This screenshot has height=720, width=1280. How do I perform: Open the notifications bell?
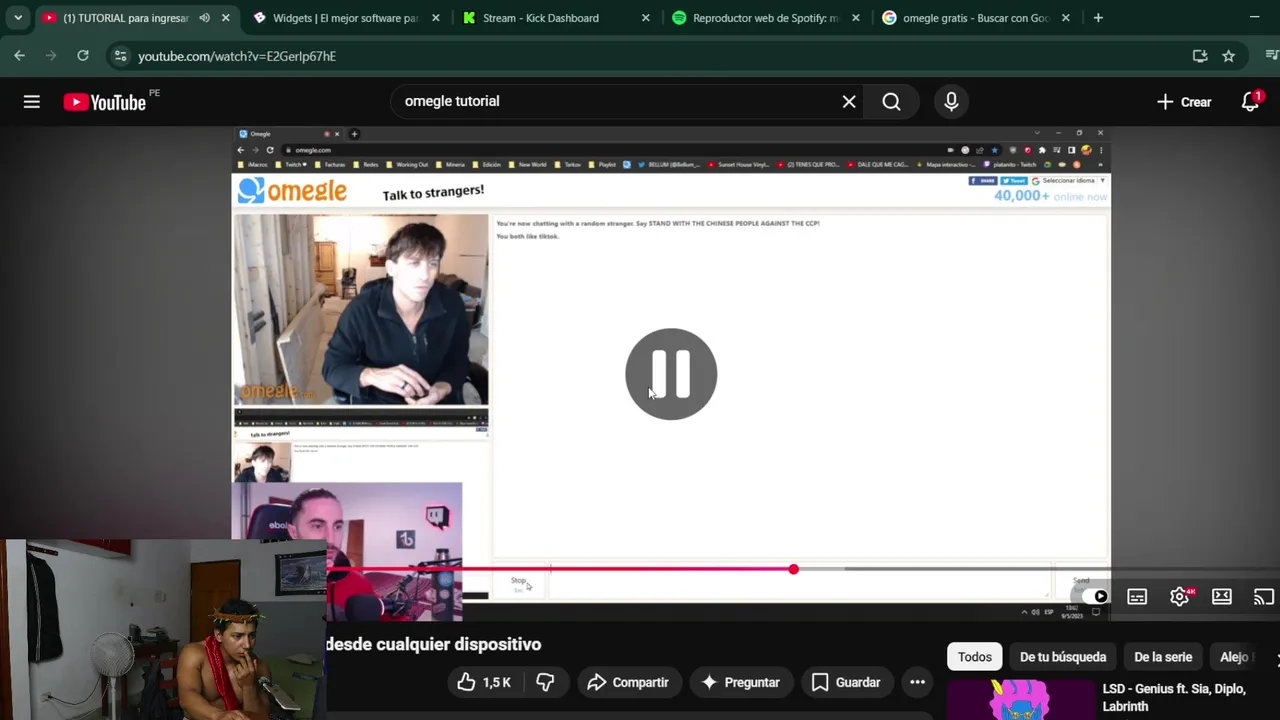pos(1250,101)
